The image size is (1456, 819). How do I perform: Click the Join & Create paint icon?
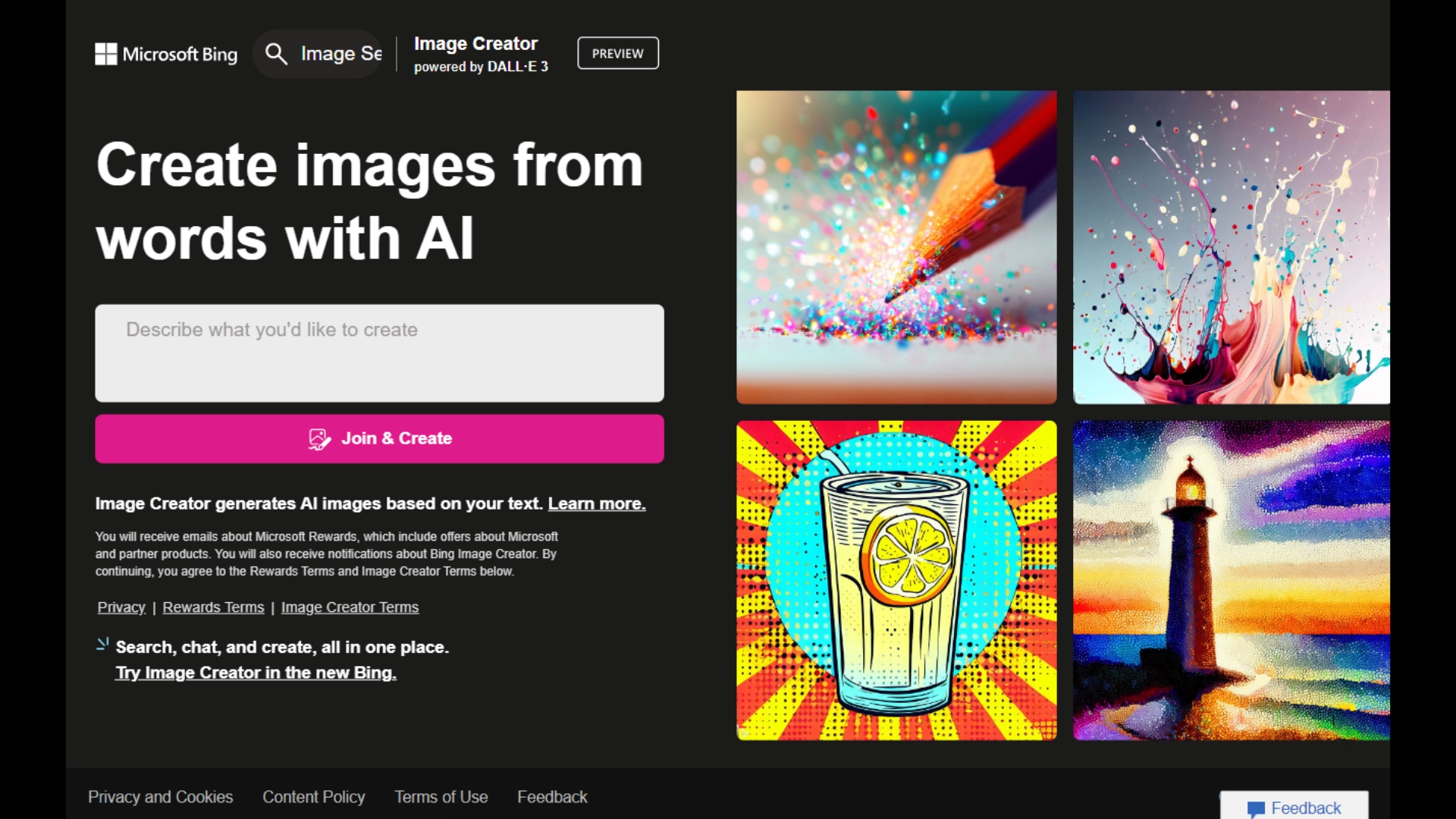319,439
